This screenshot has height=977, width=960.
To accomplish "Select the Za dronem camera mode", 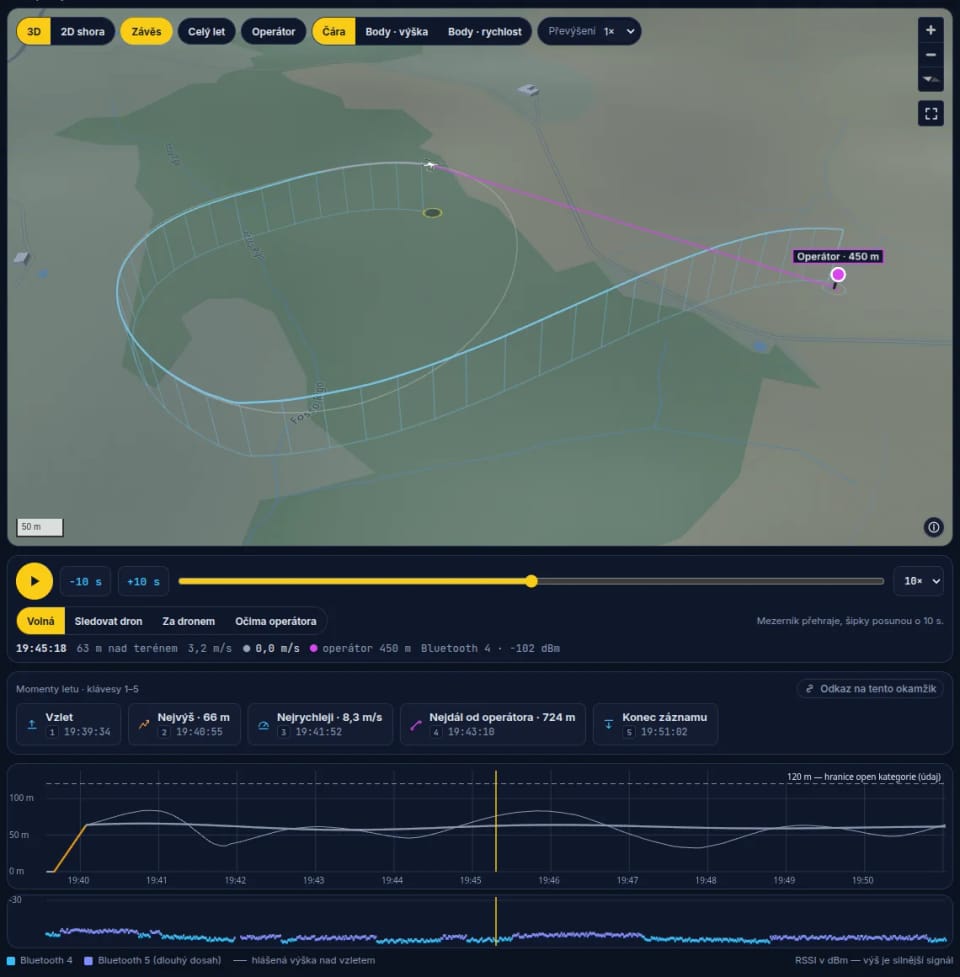I will [x=189, y=621].
